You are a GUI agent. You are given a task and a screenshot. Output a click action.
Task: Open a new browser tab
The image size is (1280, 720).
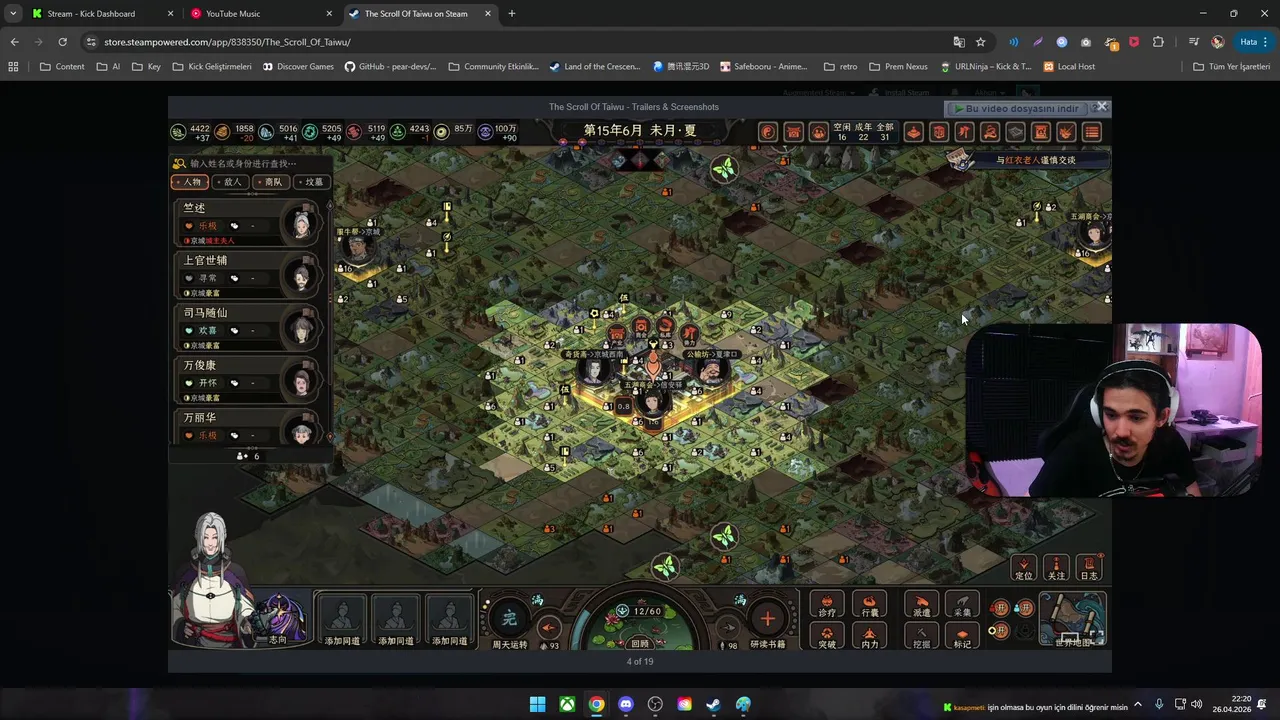(x=512, y=14)
